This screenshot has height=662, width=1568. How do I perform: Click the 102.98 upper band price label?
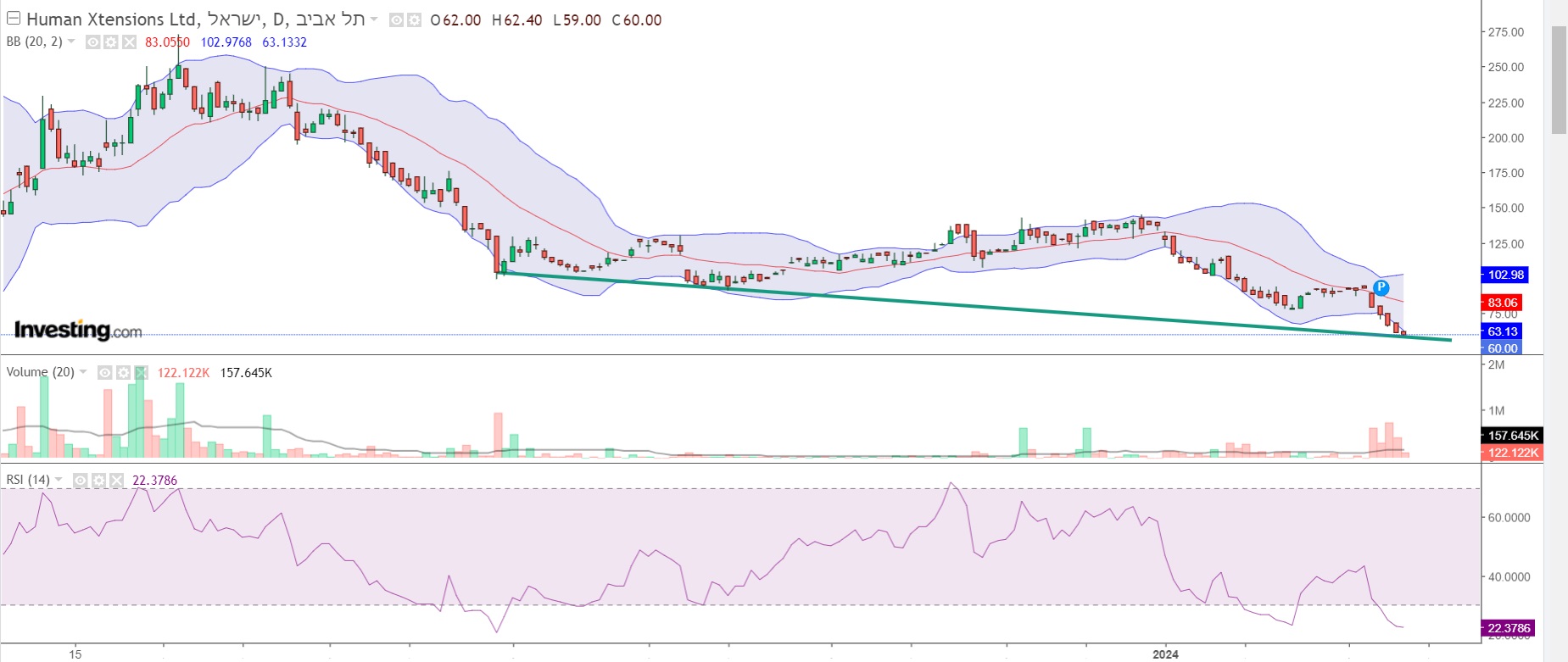click(1505, 275)
